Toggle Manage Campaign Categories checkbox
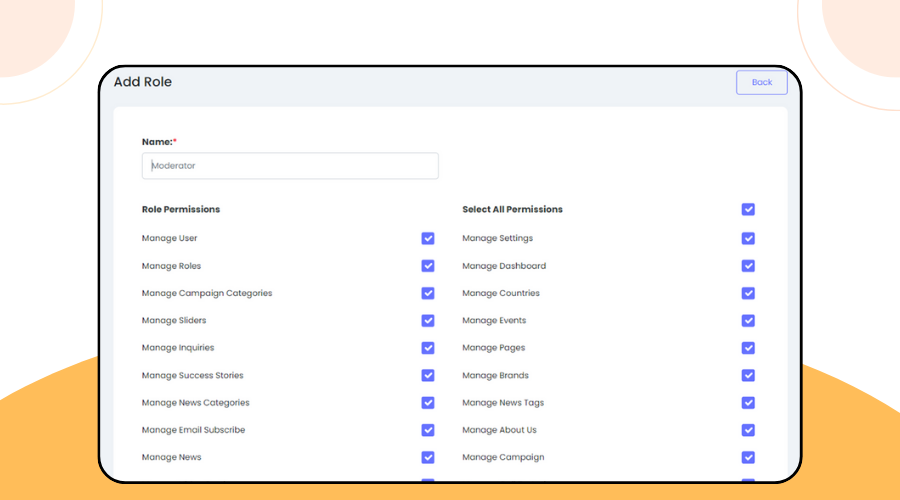900x500 pixels. (x=428, y=294)
